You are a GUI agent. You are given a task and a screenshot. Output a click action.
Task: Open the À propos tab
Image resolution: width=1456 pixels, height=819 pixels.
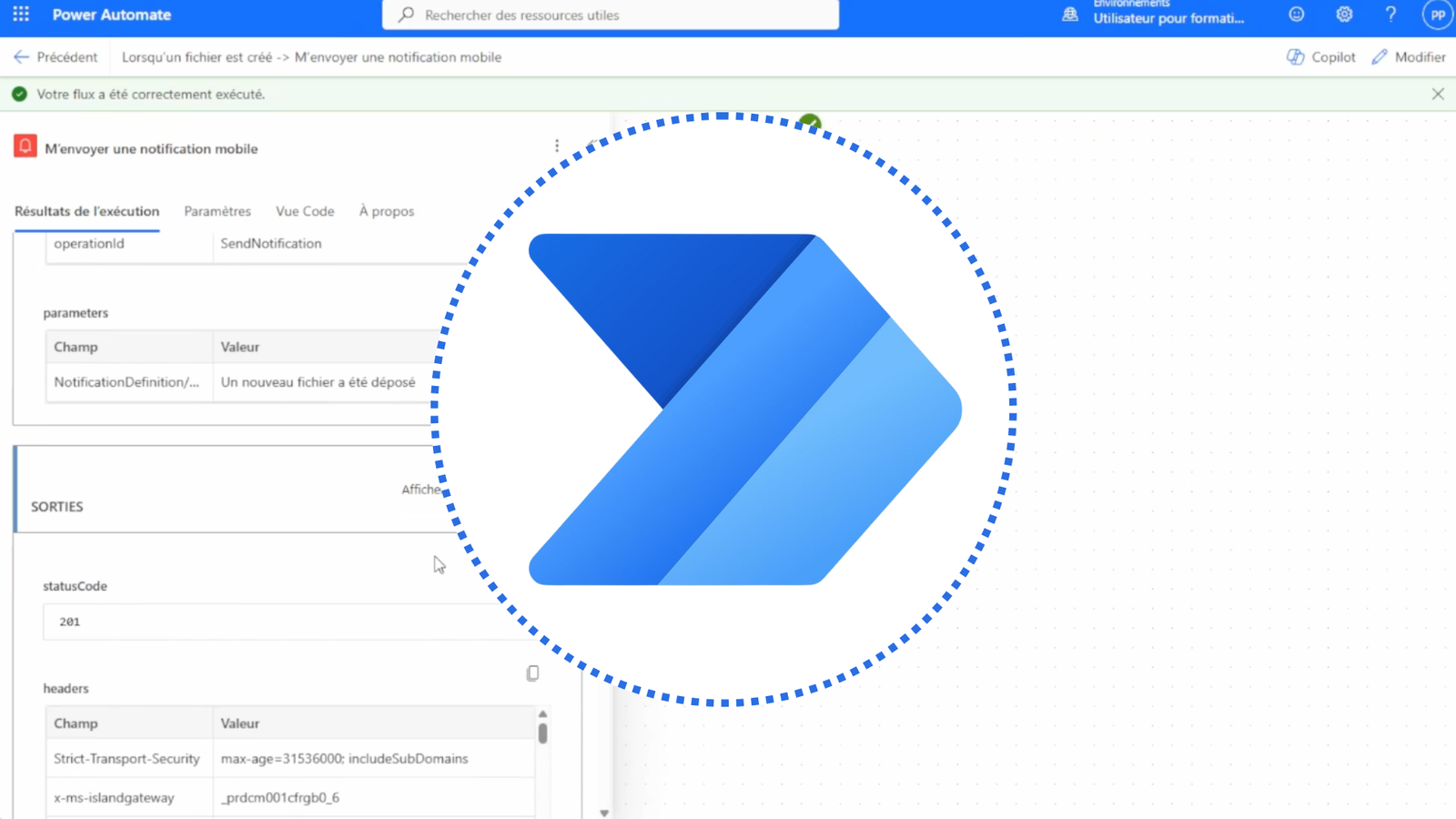tap(386, 211)
